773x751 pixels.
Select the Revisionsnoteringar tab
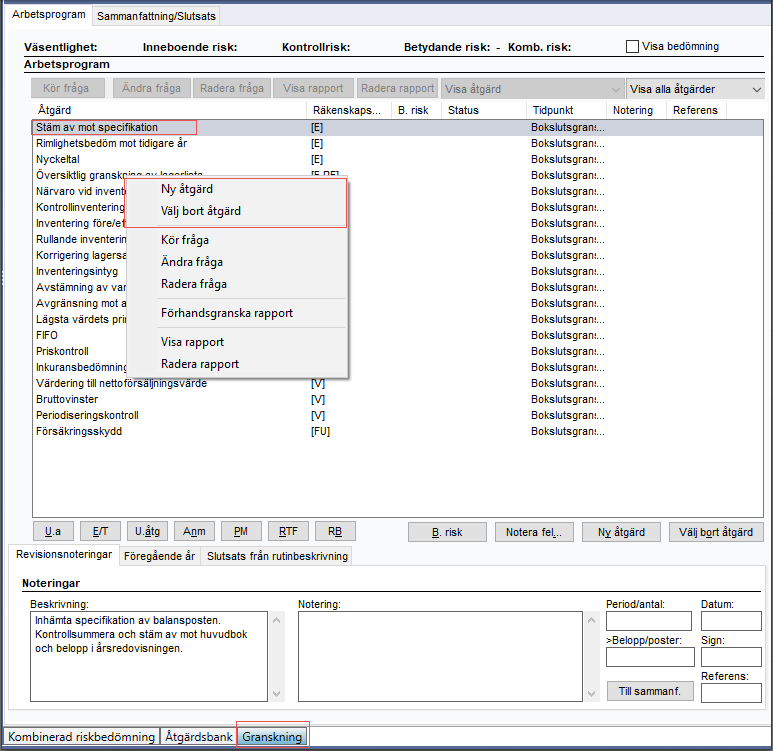[x=64, y=554]
